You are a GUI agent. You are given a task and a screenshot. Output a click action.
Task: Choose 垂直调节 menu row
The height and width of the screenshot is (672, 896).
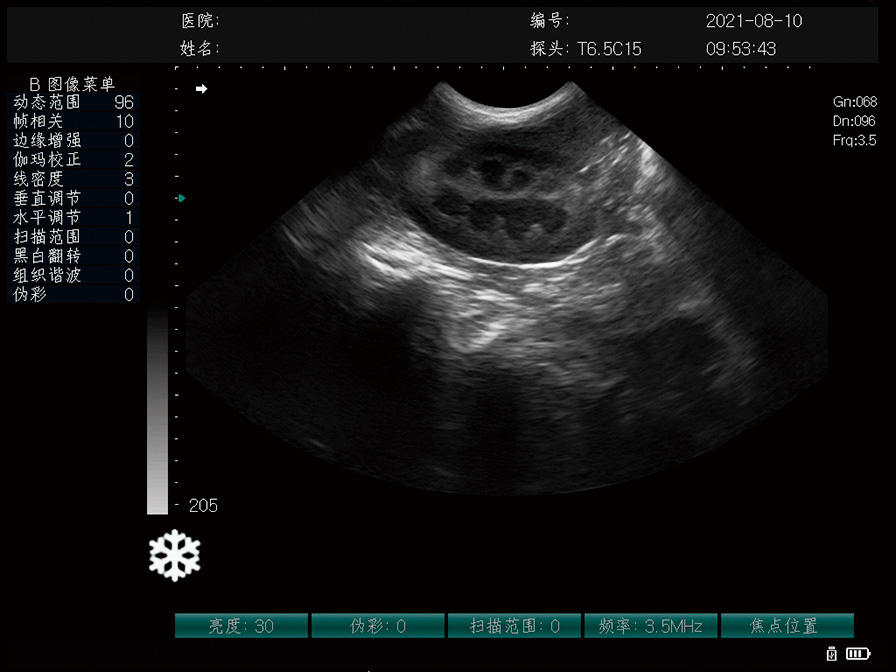point(73,198)
